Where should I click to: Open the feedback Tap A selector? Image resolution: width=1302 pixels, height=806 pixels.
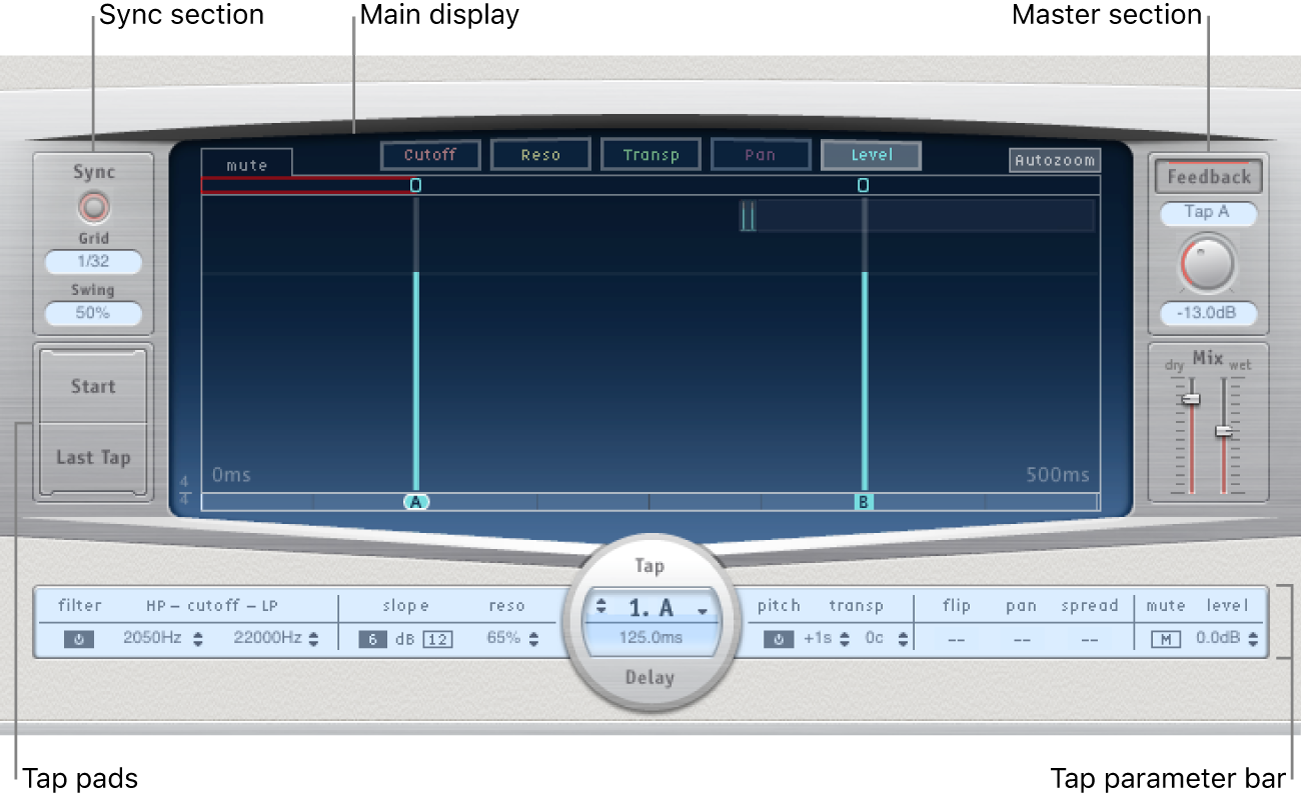[1207, 213]
